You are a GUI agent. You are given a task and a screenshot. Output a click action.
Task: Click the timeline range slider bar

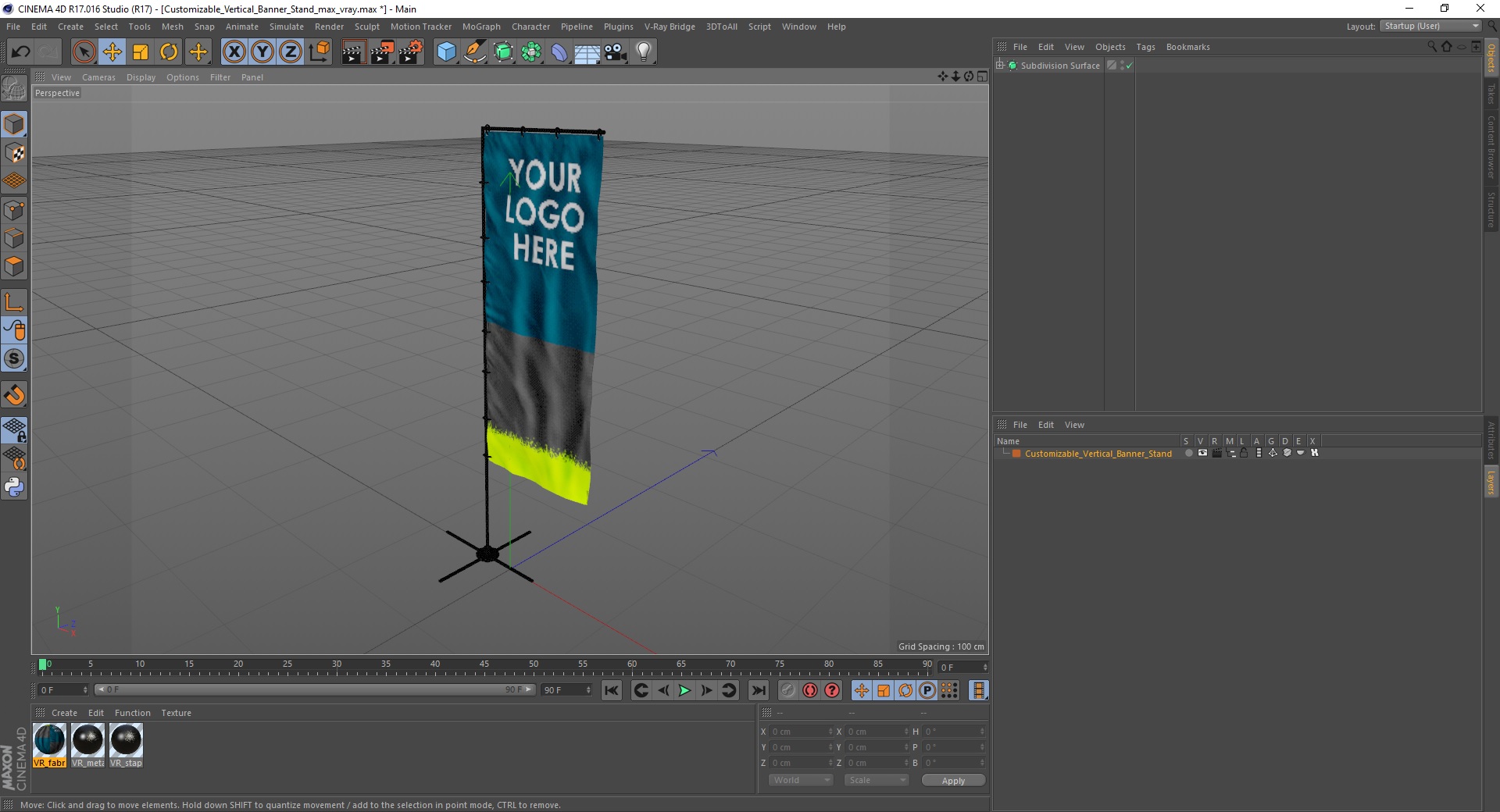coord(314,689)
